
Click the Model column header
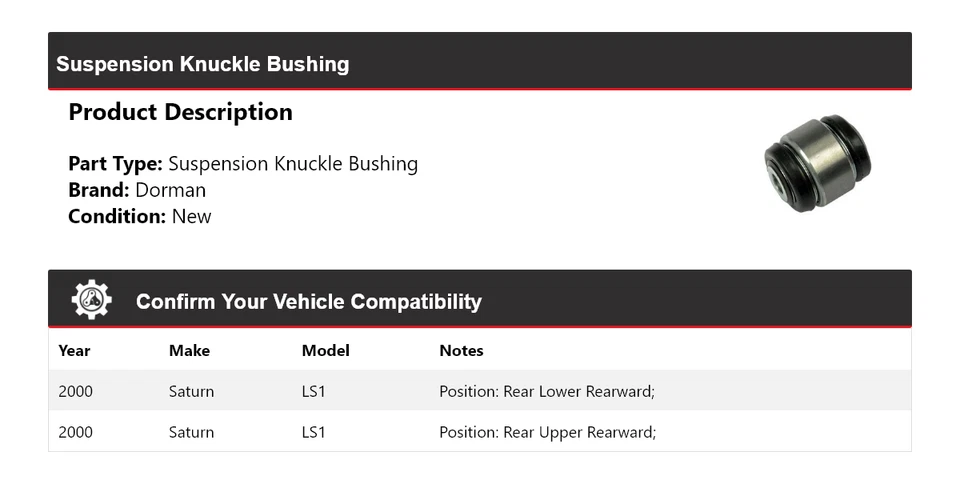click(x=325, y=351)
